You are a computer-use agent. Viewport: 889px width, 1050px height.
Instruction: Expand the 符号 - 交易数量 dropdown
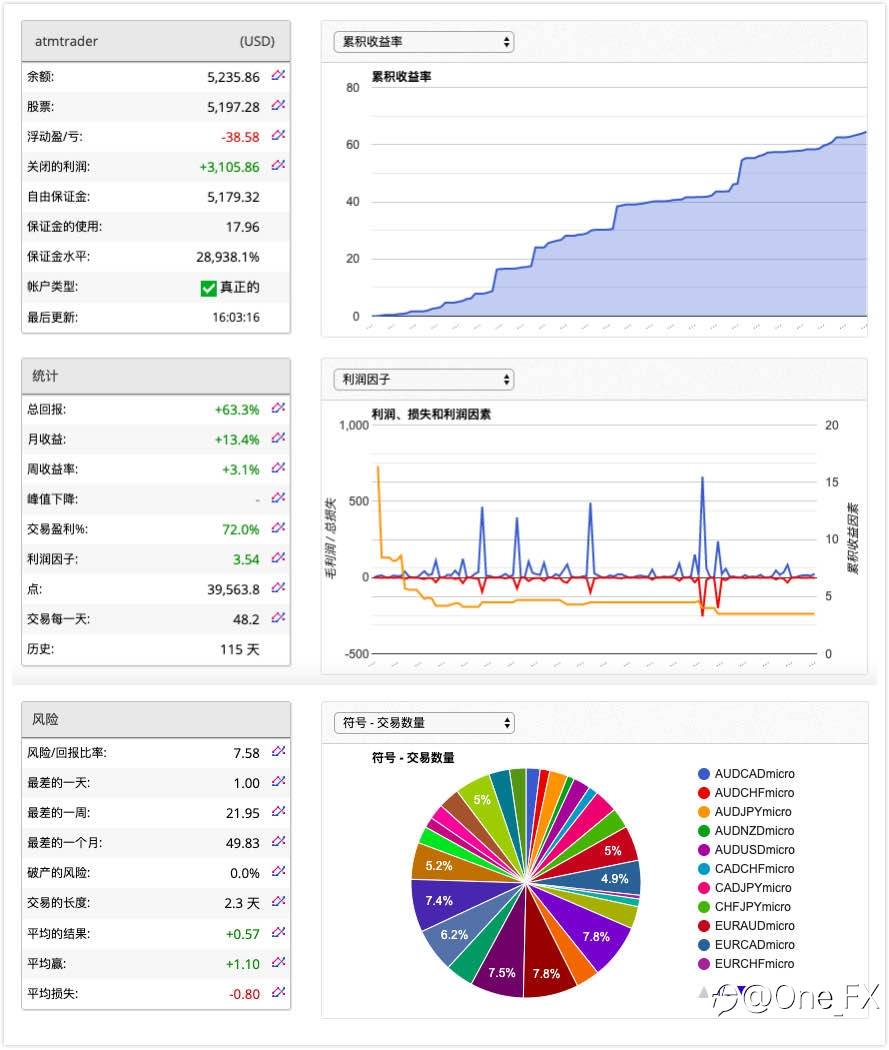[x=424, y=723]
